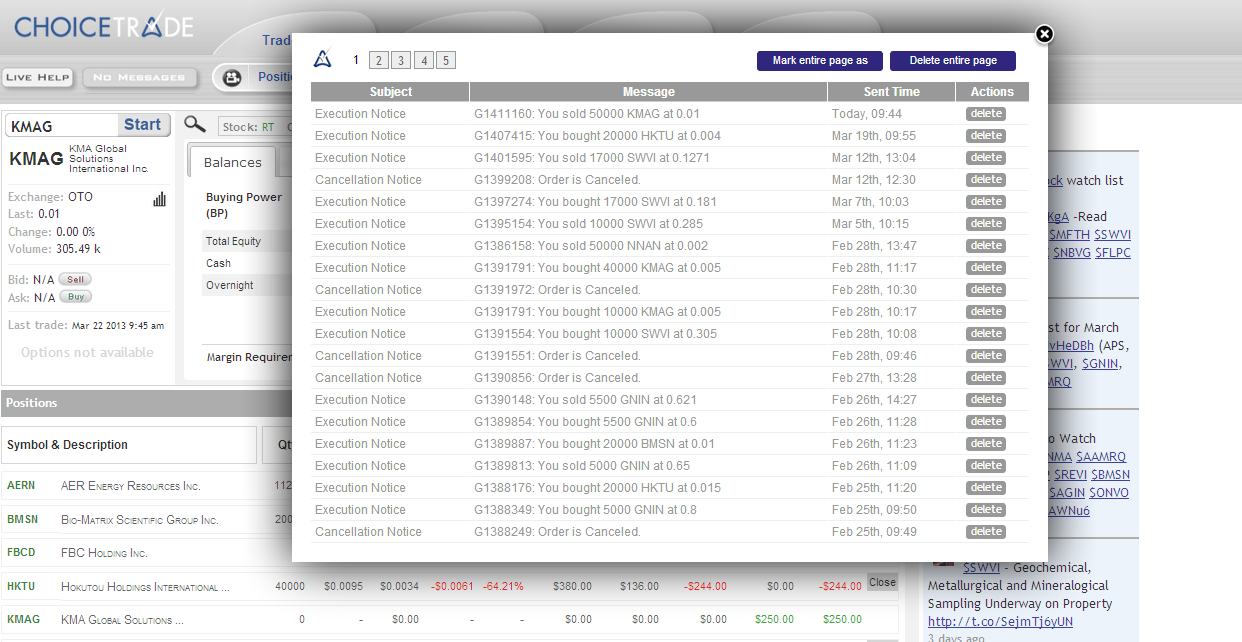The width and height of the screenshot is (1242, 642).
Task: Open the $BMSN ticker link in sidebar
Action: click(1111, 475)
